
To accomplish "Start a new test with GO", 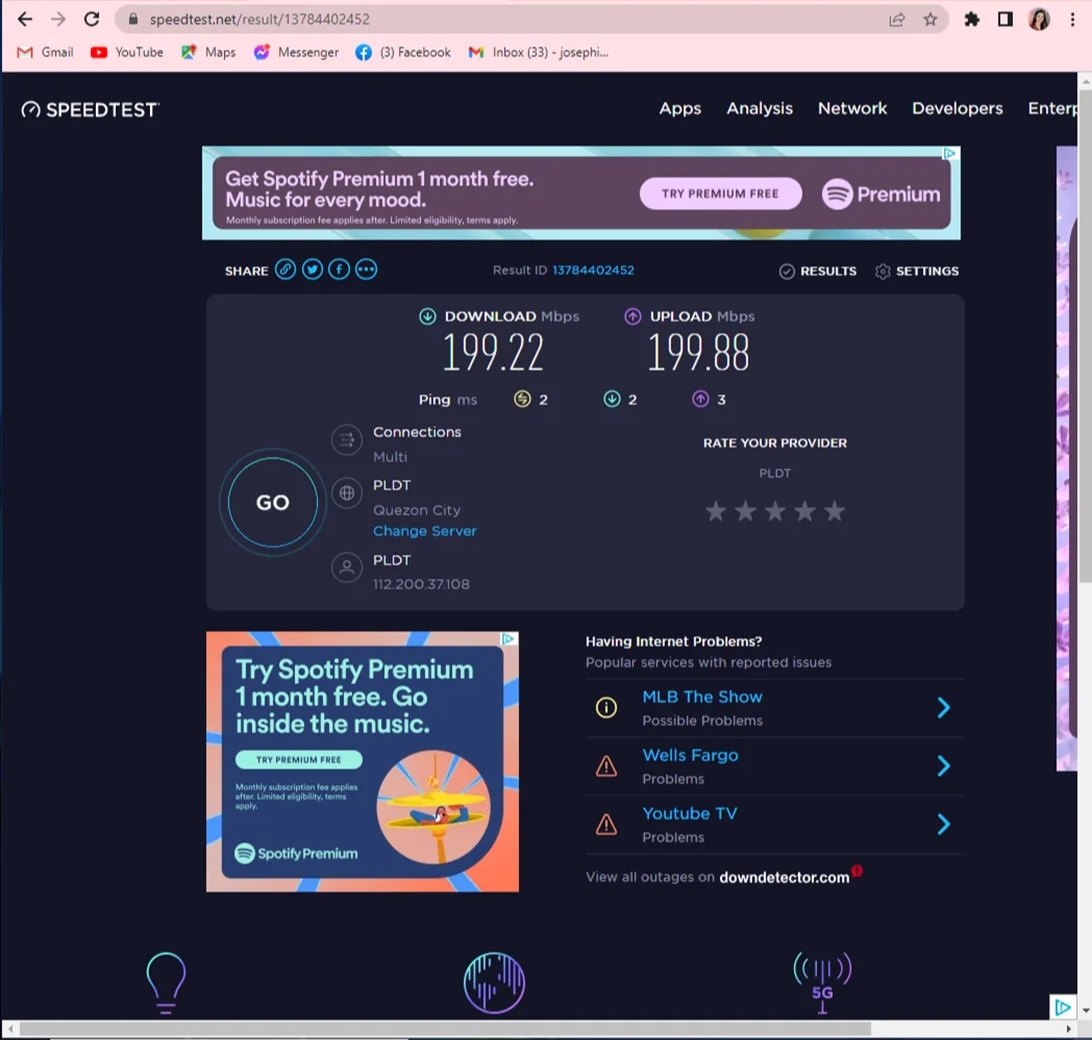I will pyautogui.click(x=272, y=502).
